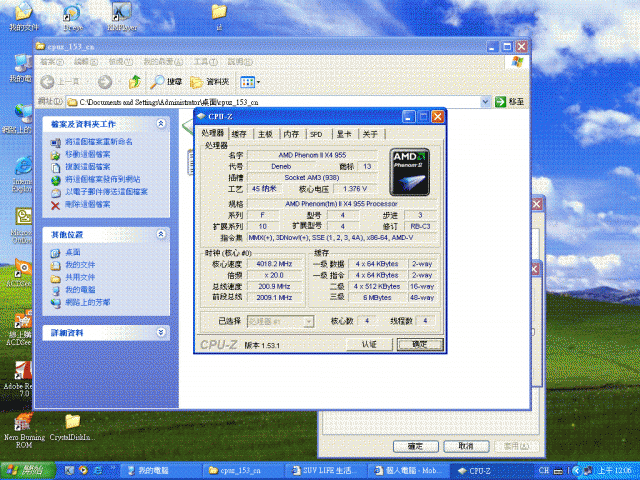Expand the 詳細資料 panel
This screenshot has height=480, width=640.
pos(161,333)
